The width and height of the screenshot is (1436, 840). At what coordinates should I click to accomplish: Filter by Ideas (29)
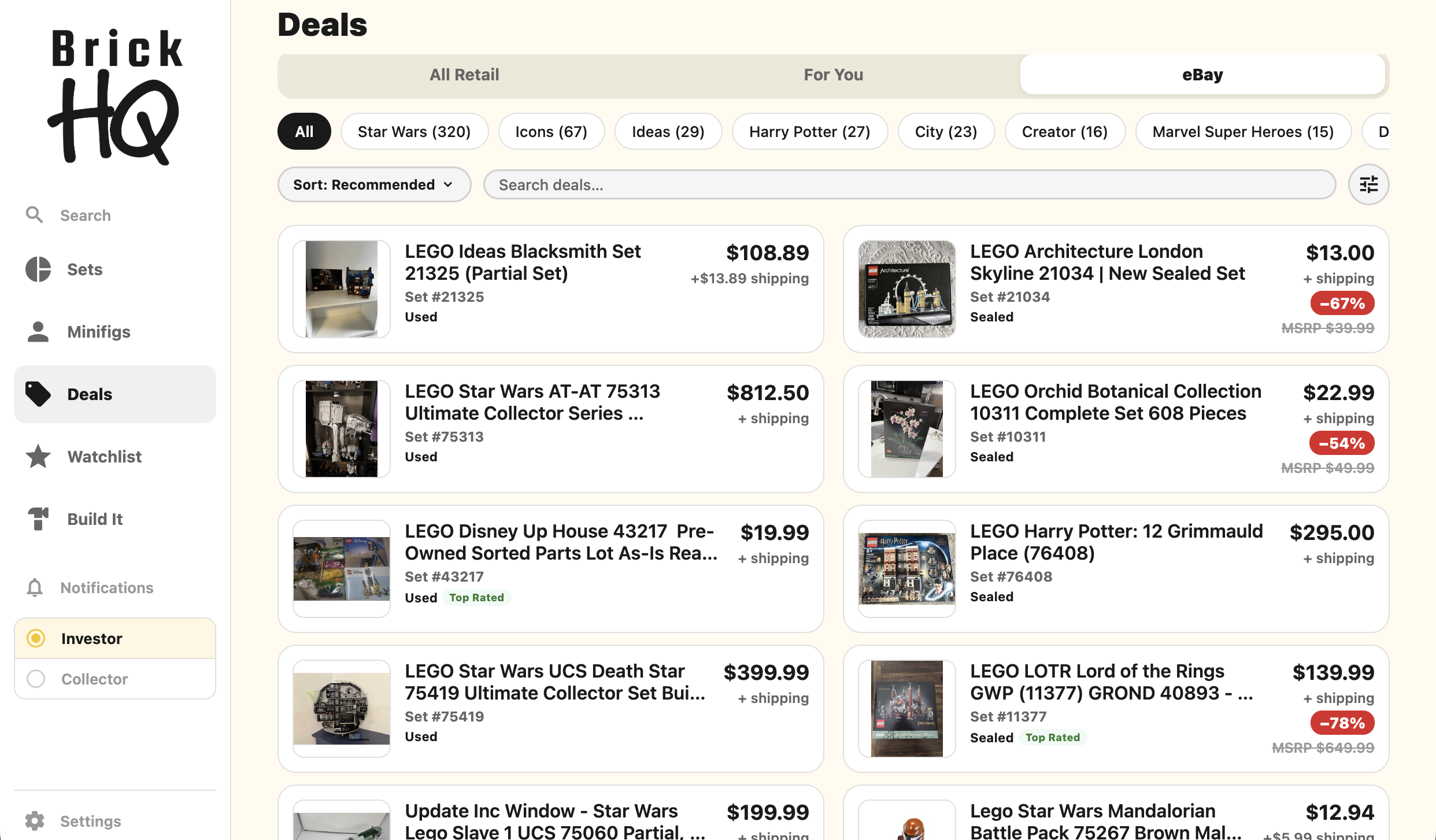point(668,132)
